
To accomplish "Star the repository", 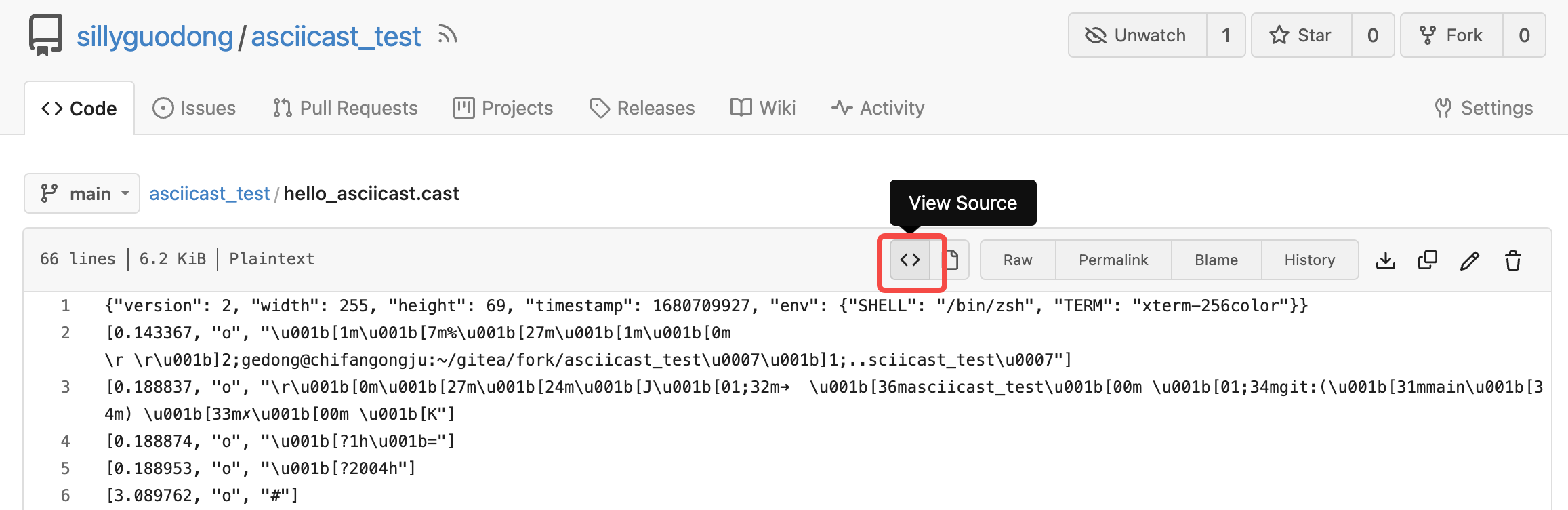I will [1302, 35].
